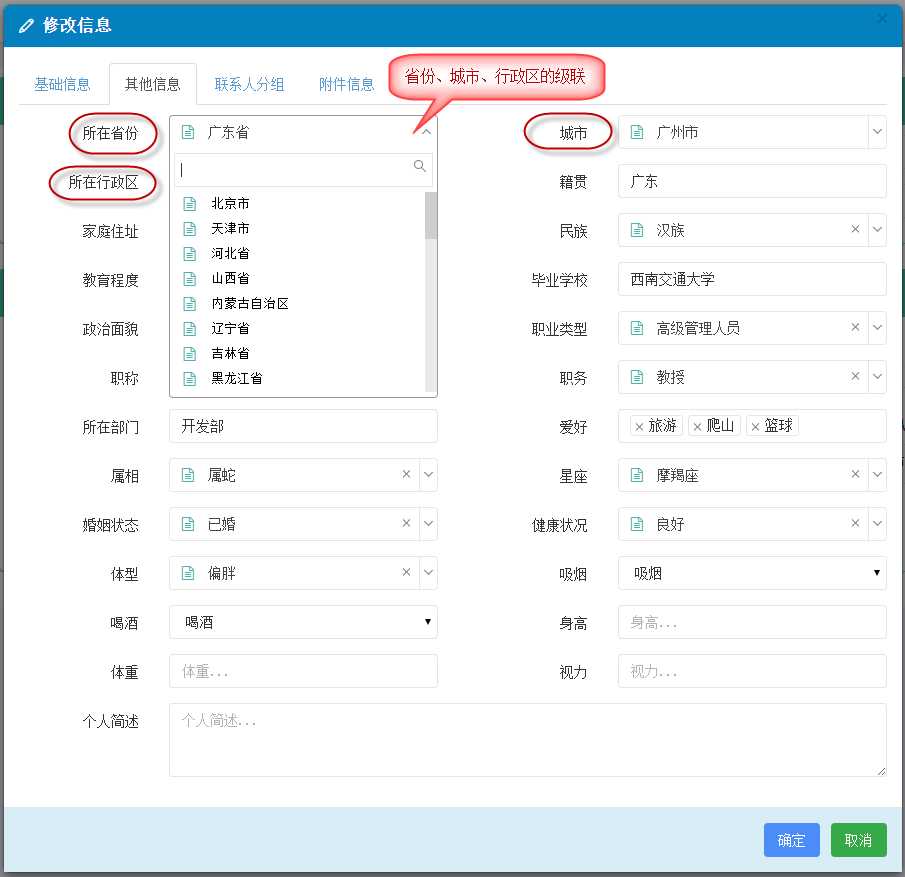The width and height of the screenshot is (905, 877).
Task: Click the document icon beside 广州市
Action: (637, 132)
